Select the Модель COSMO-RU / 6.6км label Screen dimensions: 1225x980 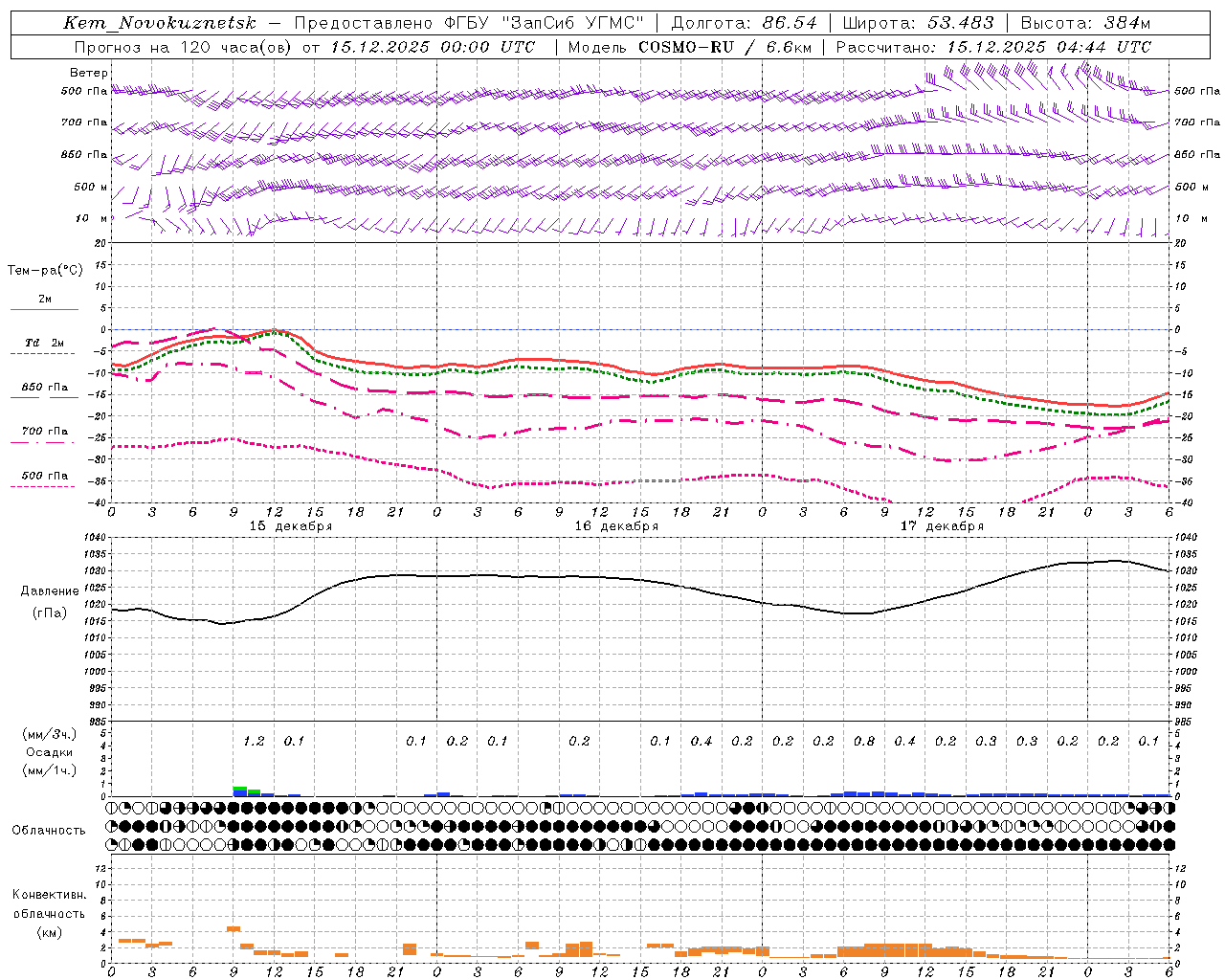689,47
